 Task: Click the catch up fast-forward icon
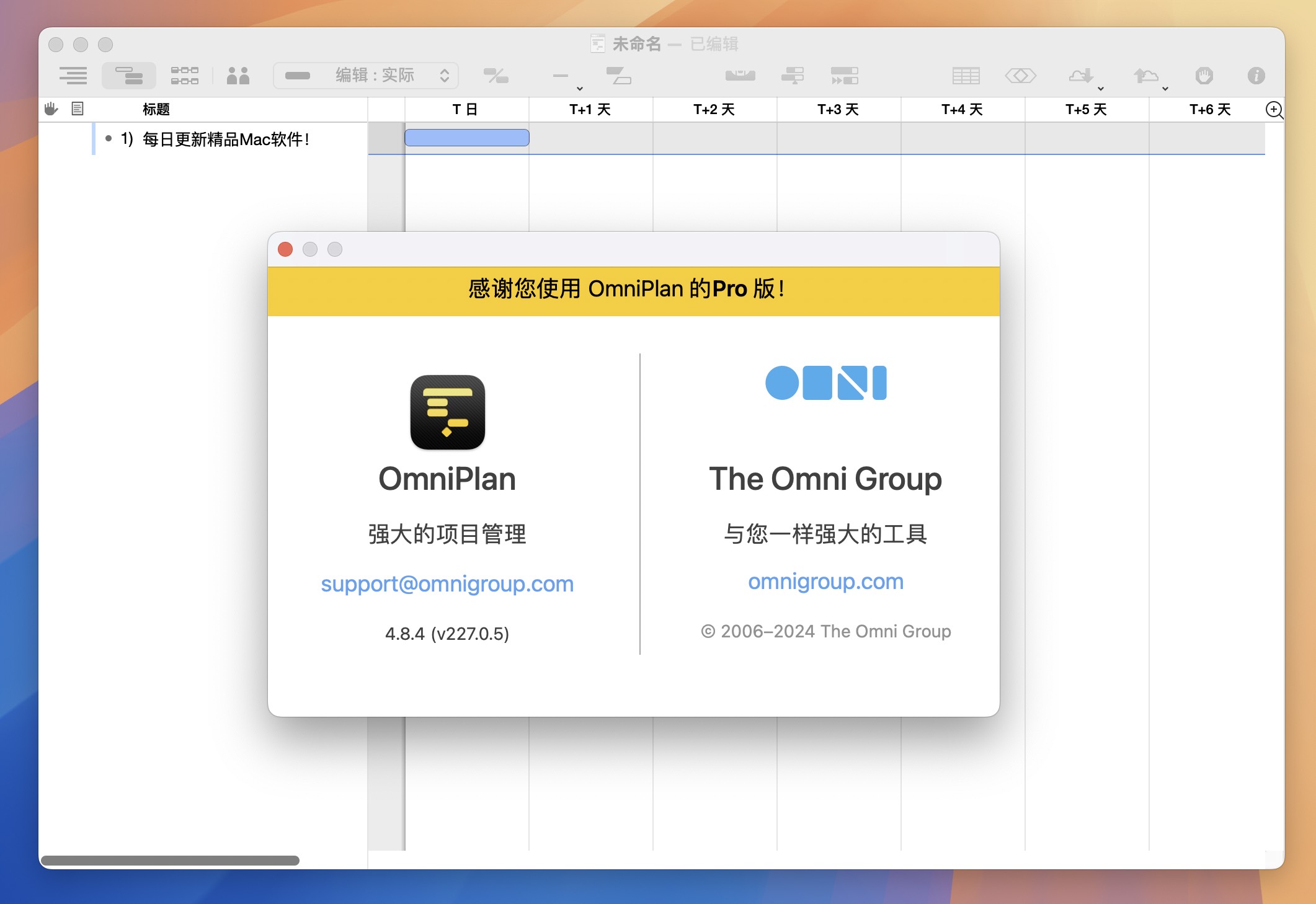point(845,76)
